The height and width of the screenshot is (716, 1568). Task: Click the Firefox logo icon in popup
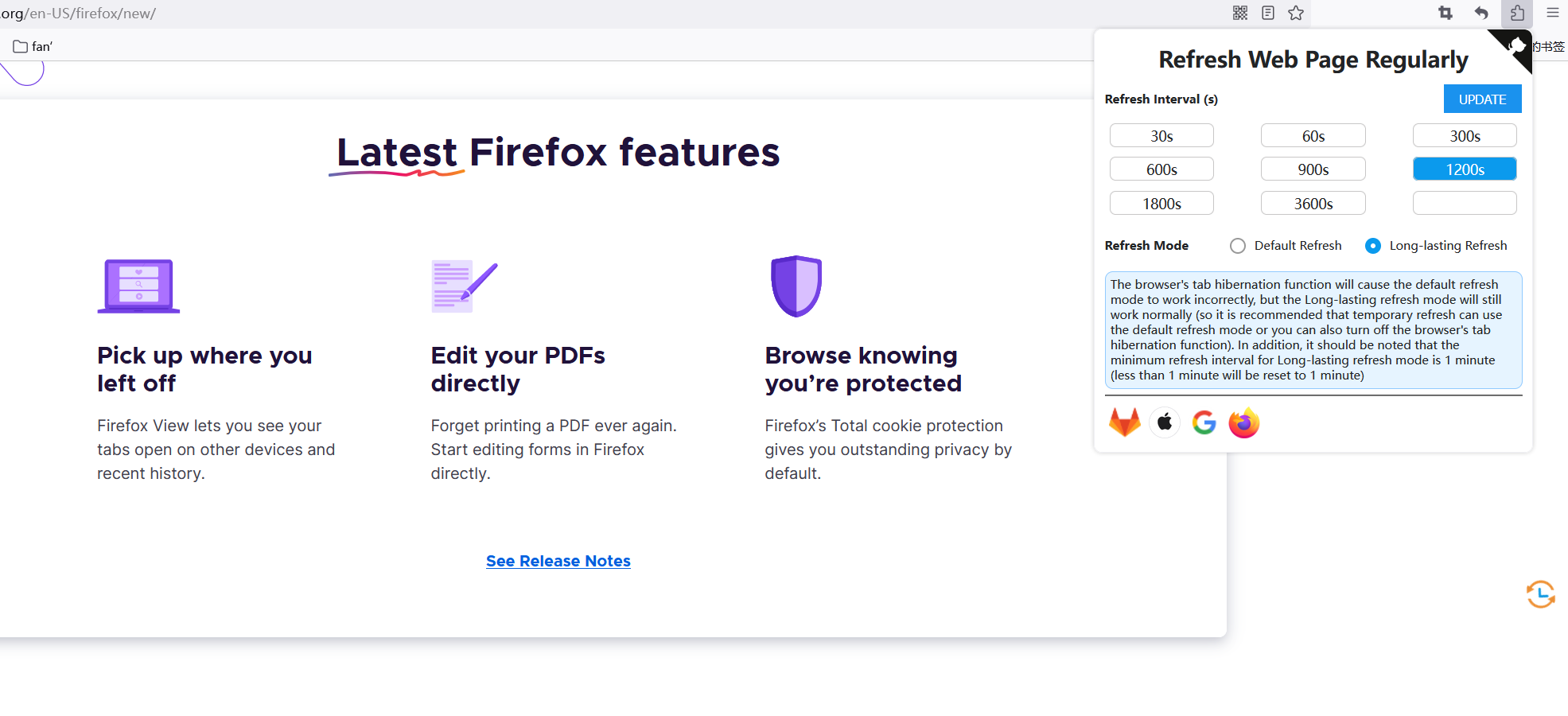pos(1244,422)
